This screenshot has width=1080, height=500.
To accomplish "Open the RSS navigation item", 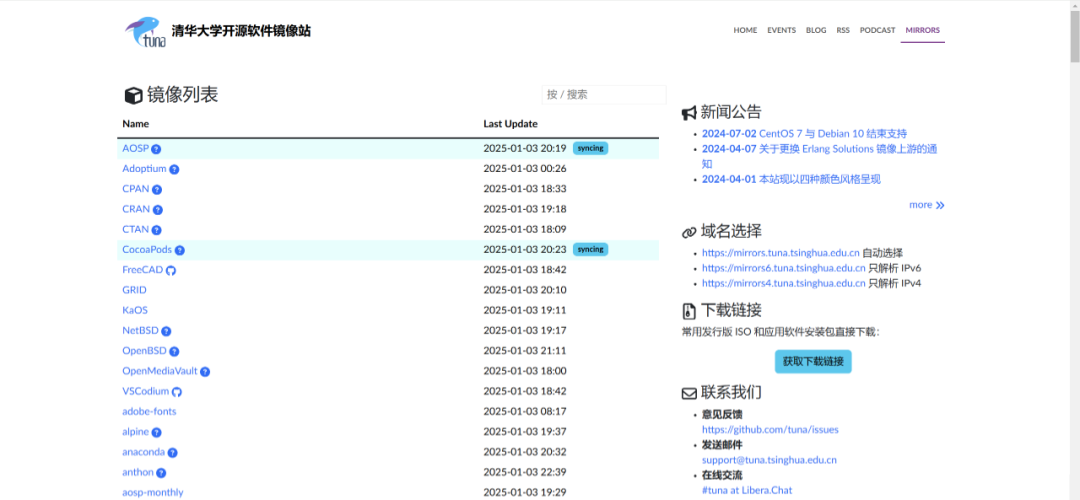I will click(843, 30).
